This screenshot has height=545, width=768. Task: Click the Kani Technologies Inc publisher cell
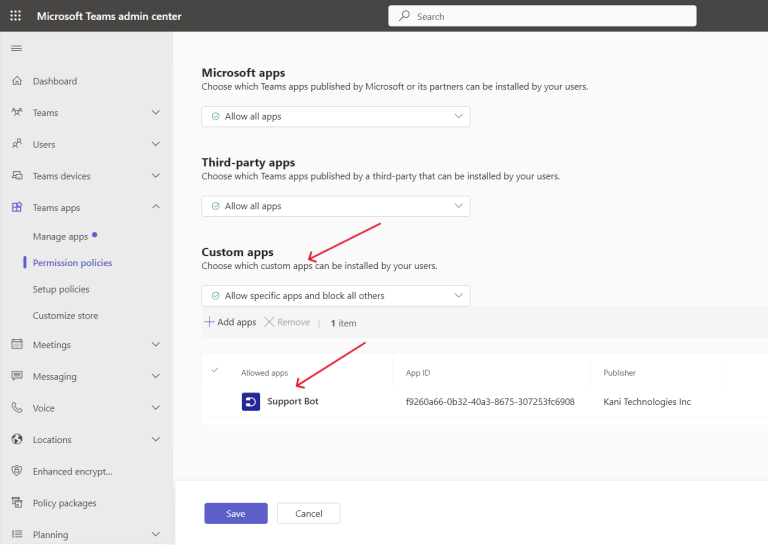coord(647,402)
